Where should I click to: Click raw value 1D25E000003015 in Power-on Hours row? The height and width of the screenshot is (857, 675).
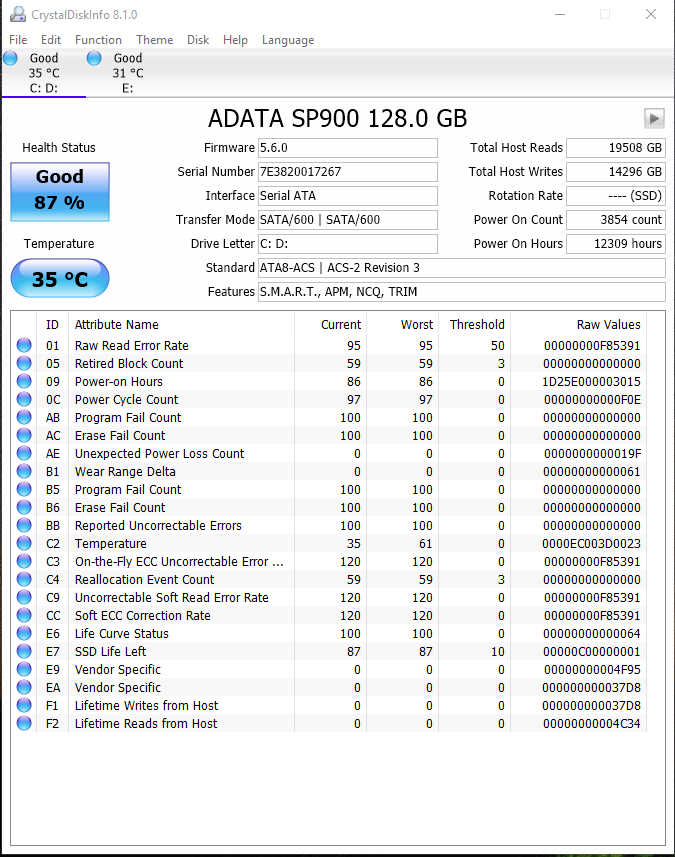(x=591, y=381)
